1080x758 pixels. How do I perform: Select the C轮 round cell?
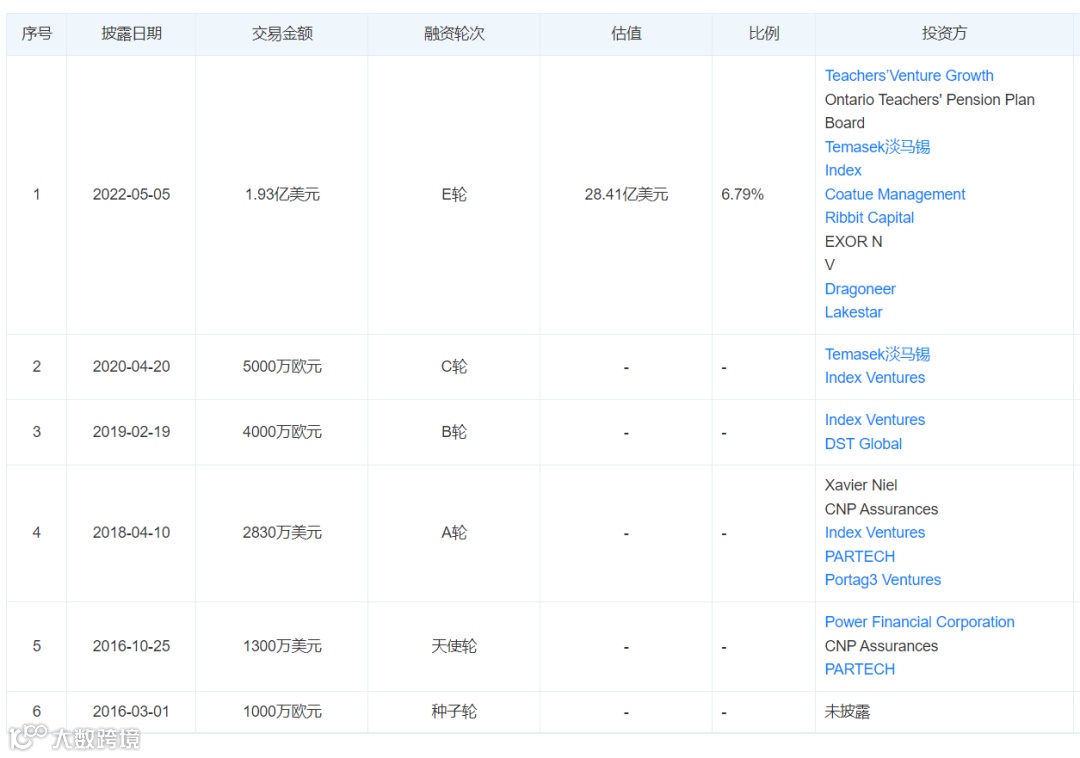454,367
